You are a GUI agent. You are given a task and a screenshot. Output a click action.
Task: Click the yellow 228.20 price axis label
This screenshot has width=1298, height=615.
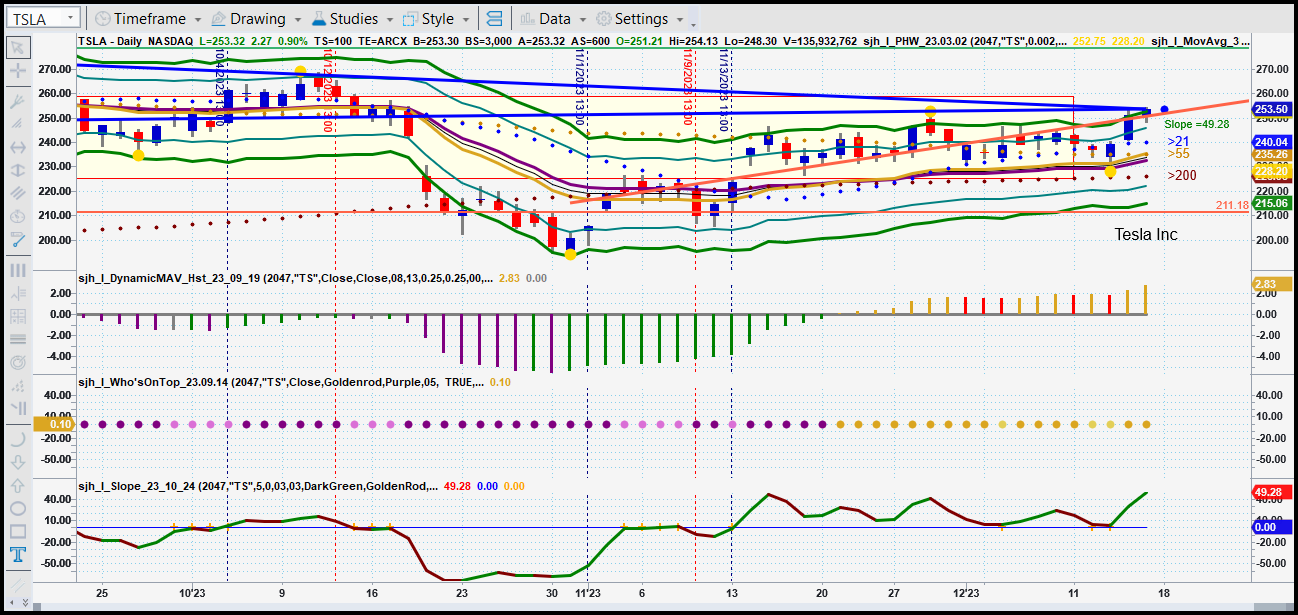1272,171
